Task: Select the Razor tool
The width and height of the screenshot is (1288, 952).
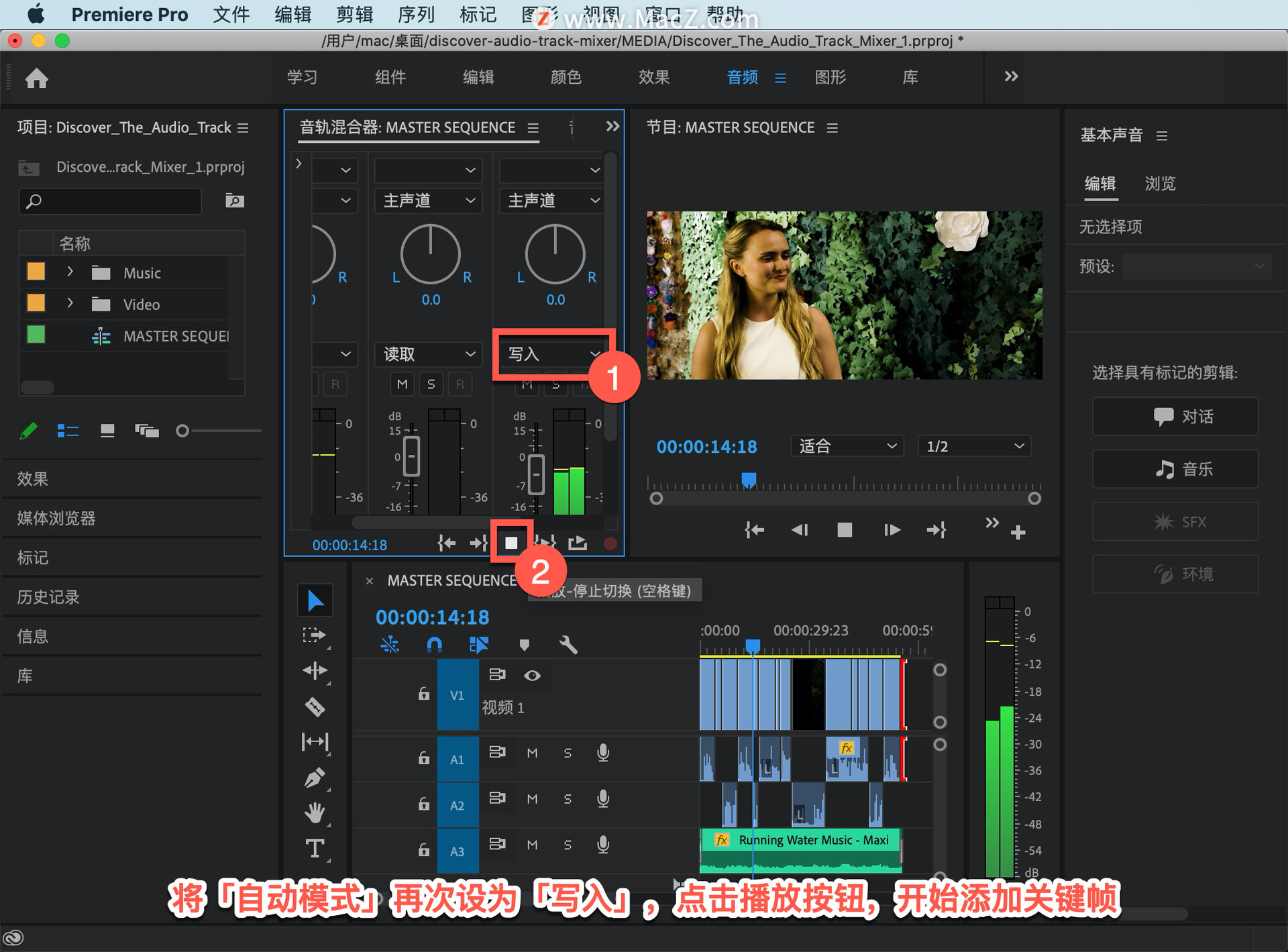Action: [315, 706]
